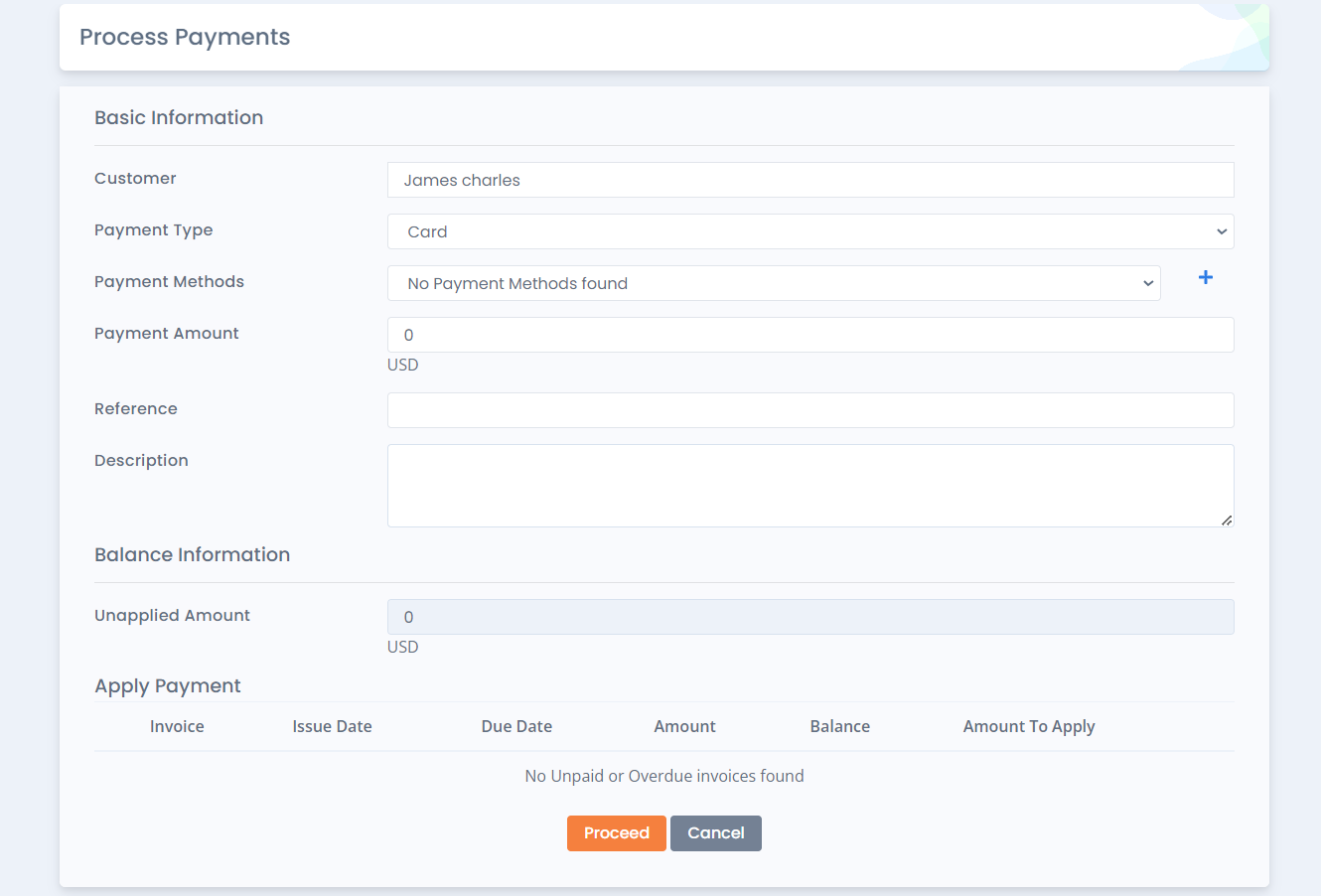The width and height of the screenshot is (1321, 896).
Task: Click the Customer field containing James charles
Action: coord(810,180)
